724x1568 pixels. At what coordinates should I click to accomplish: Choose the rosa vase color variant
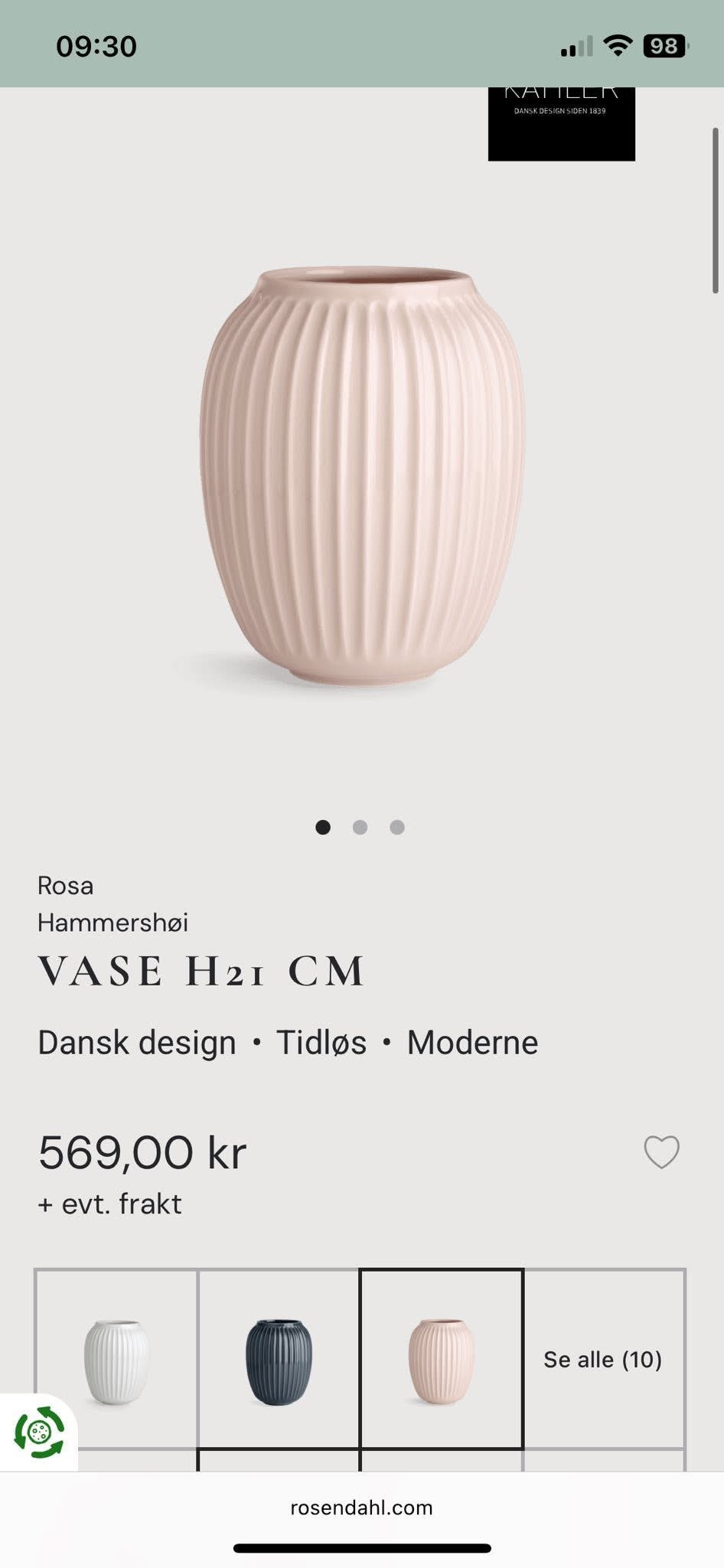tap(442, 1360)
